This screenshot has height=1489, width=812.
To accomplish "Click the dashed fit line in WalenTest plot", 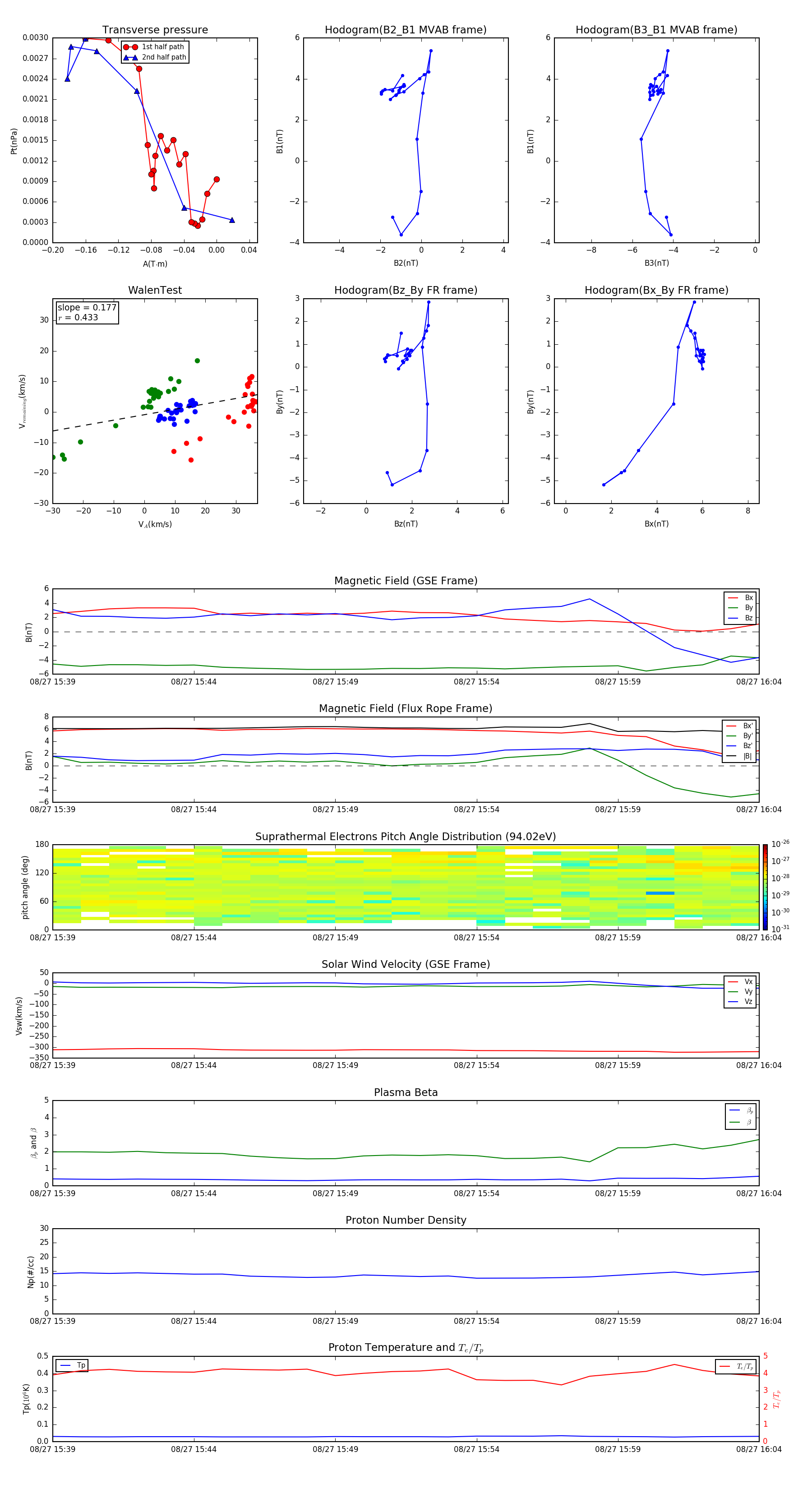I will [155, 413].
